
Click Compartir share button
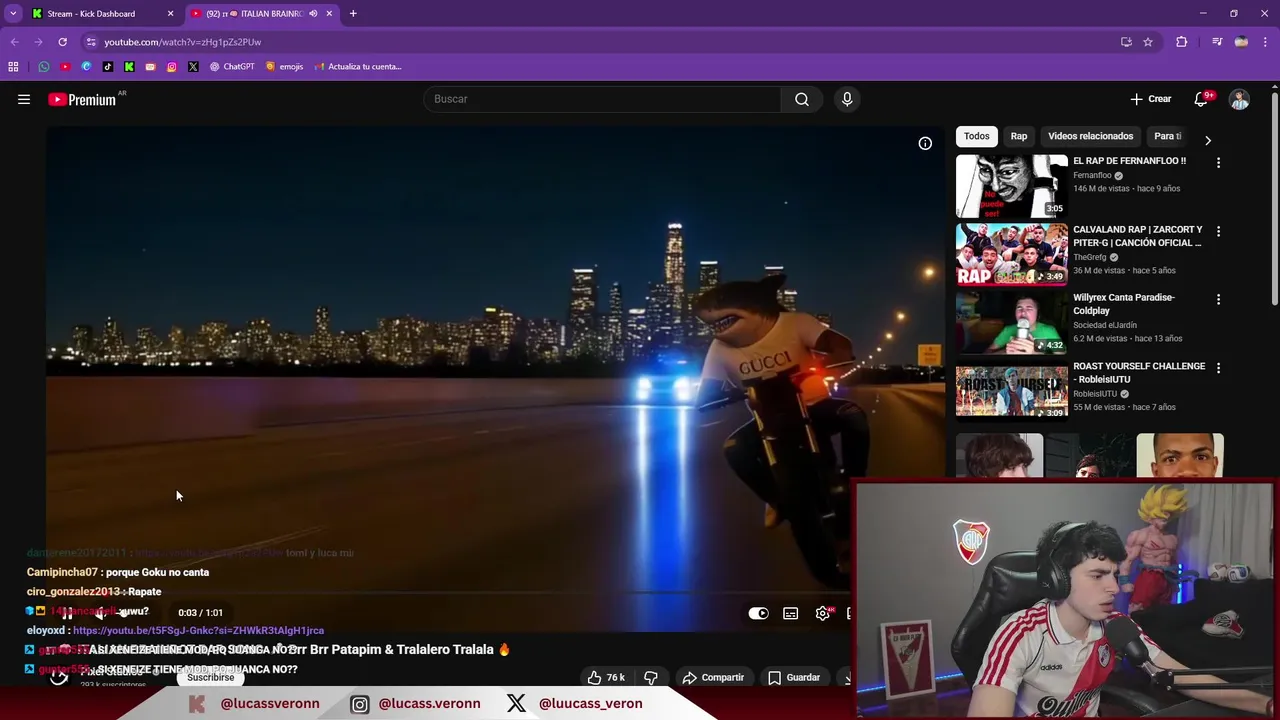pos(713,677)
